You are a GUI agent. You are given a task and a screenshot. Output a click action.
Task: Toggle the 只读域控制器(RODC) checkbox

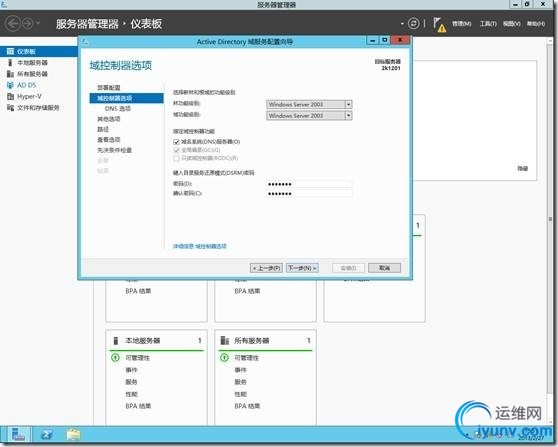176,158
